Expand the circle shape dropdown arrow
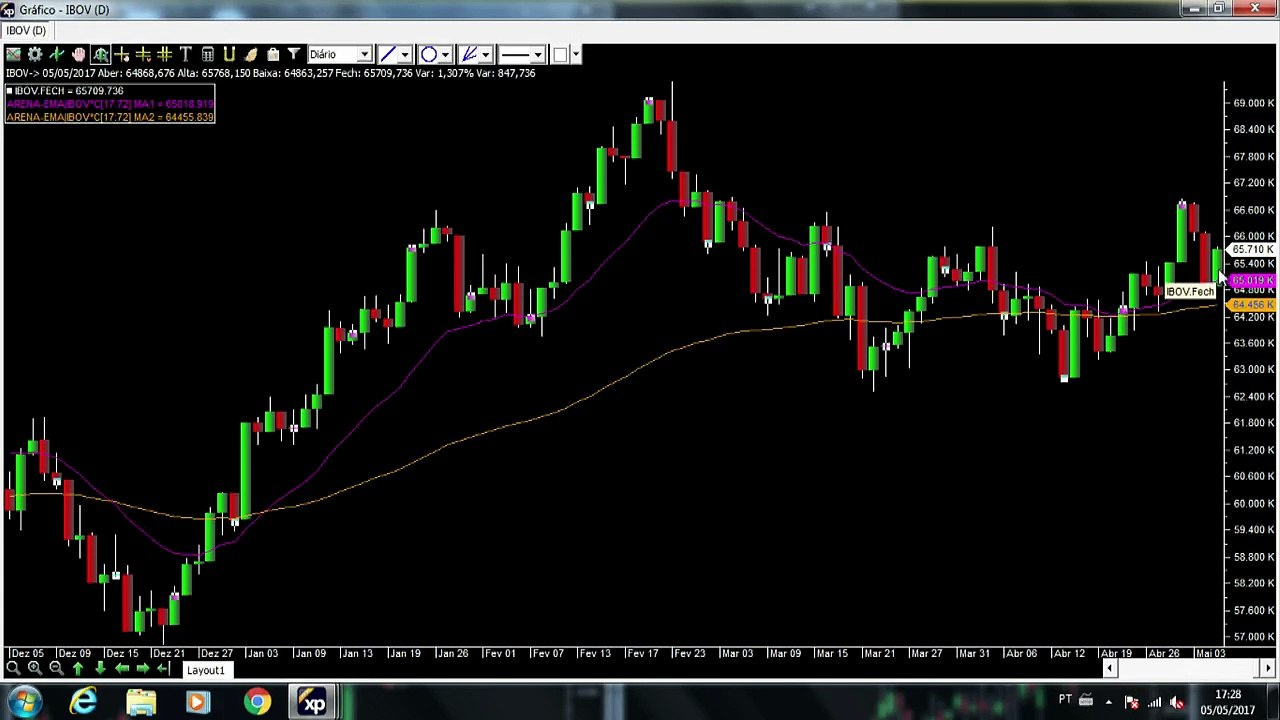The width and height of the screenshot is (1280, 720). point(445,54)
